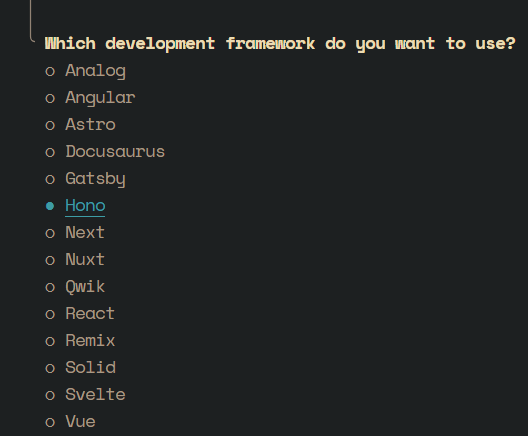Click the filled radio dot beside Hono

[50, 206]
